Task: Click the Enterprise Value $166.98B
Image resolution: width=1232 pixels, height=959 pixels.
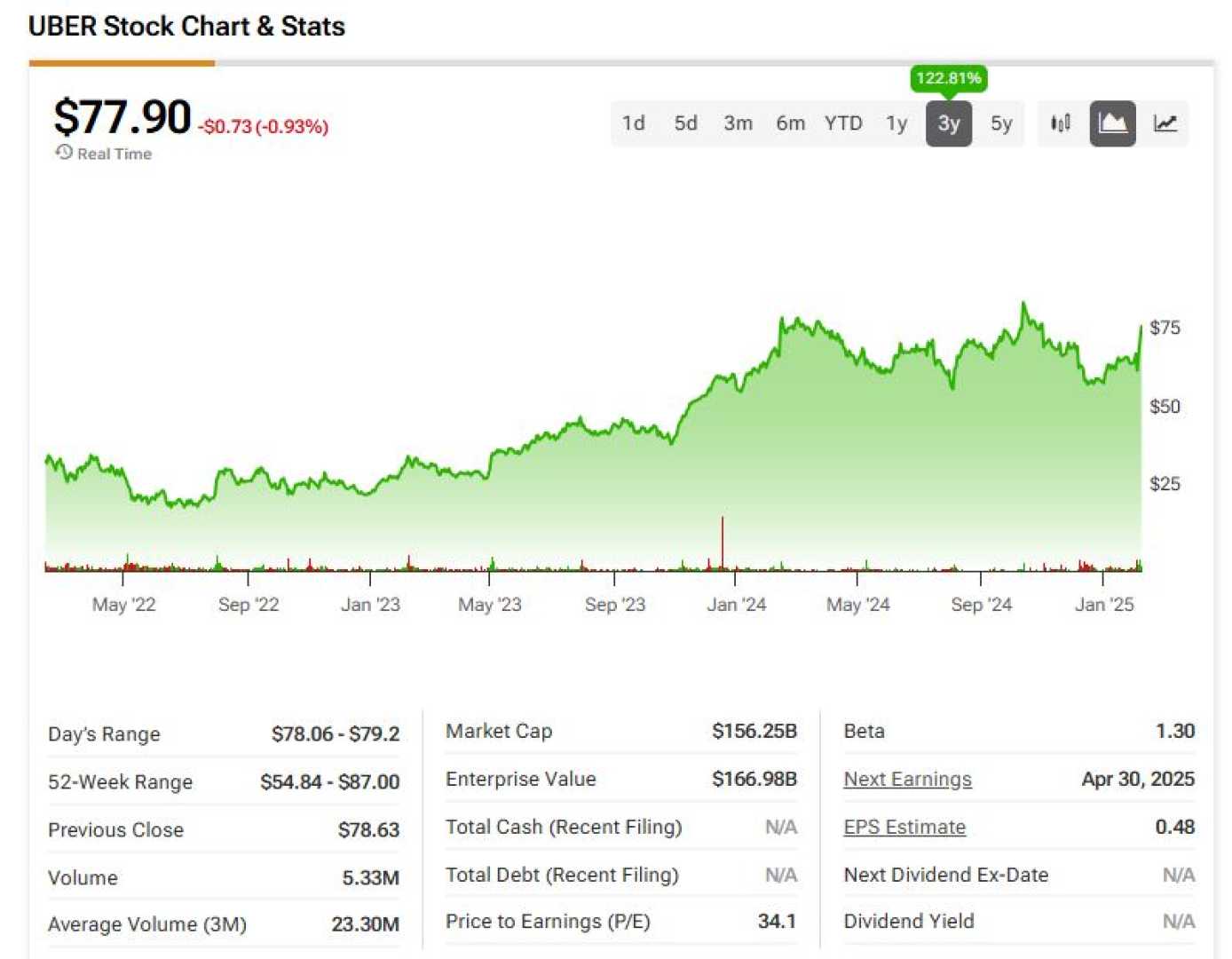Action: point(754,779)
